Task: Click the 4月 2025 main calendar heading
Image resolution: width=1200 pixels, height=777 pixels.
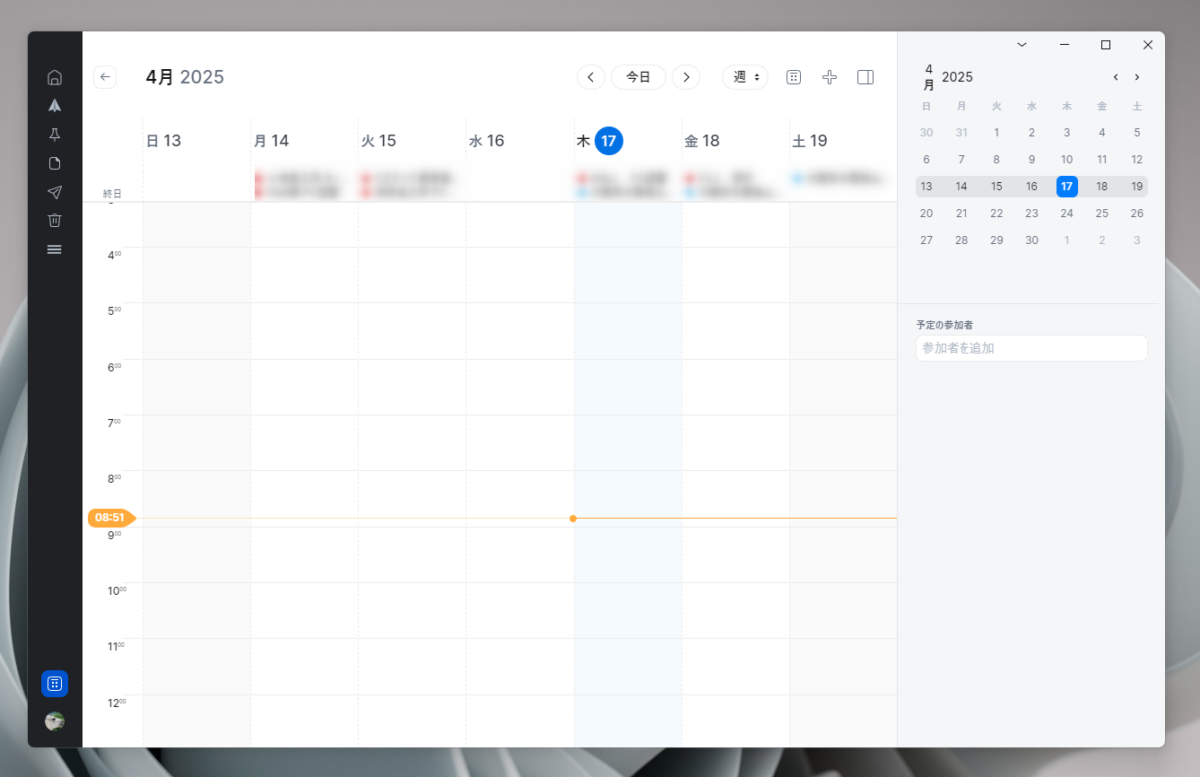Action: point(185,77)
